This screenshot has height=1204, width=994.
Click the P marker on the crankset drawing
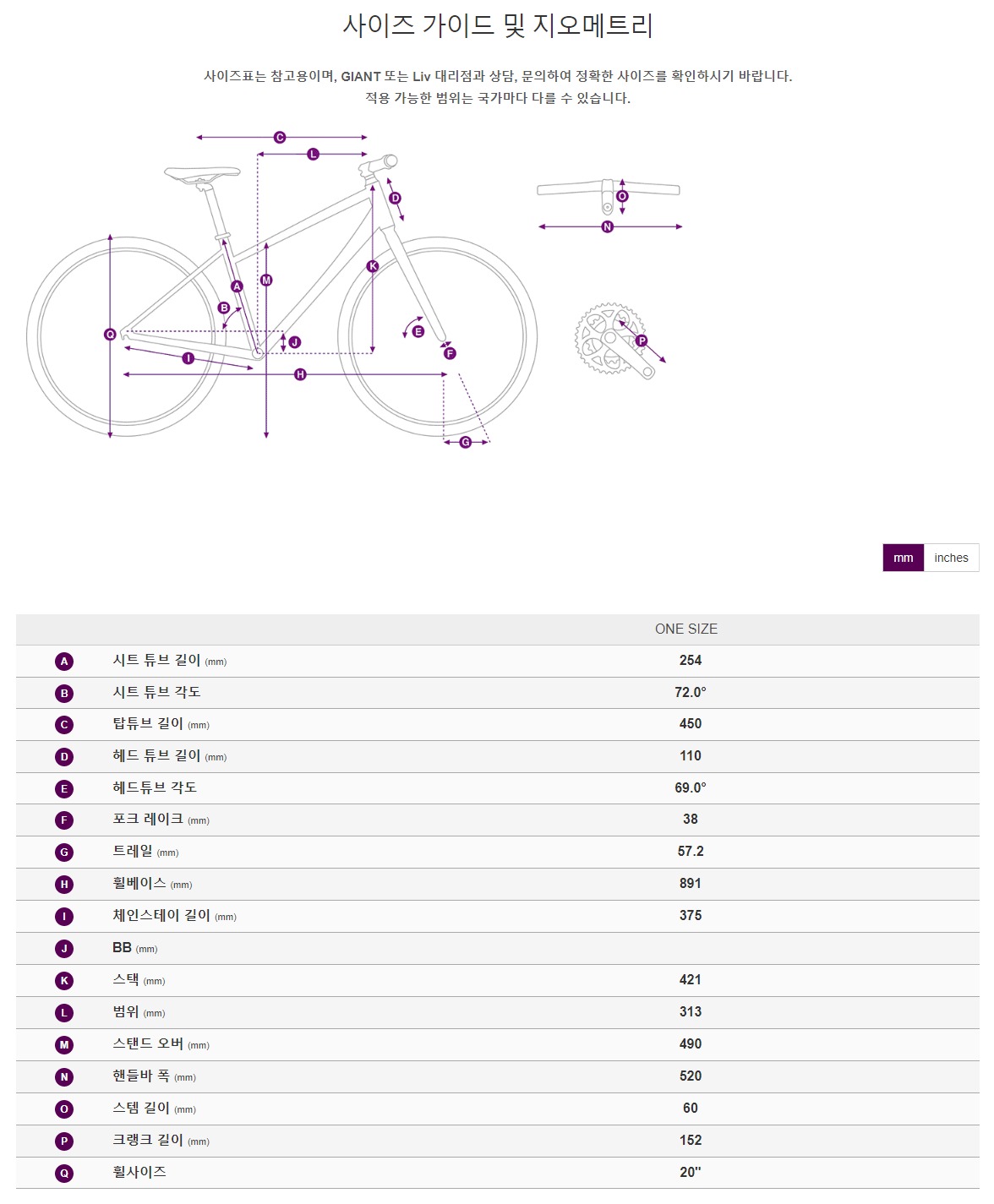point(642,340)
